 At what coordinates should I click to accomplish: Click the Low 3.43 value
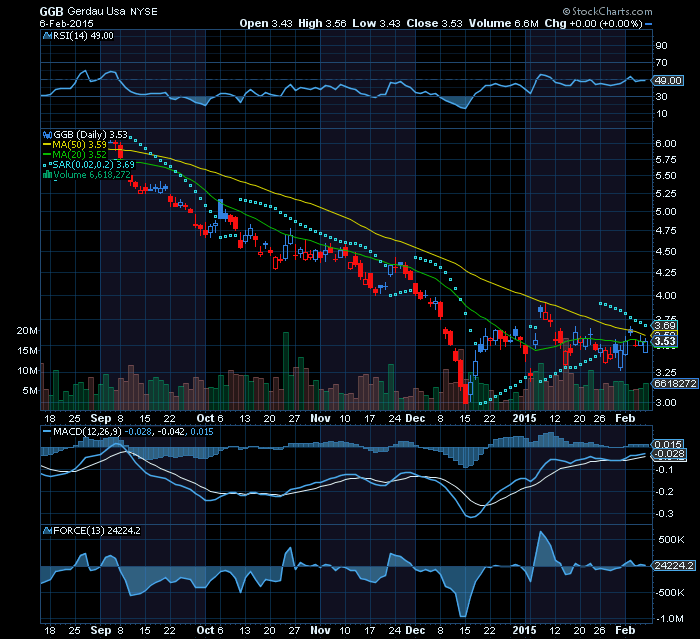point(376,23)
